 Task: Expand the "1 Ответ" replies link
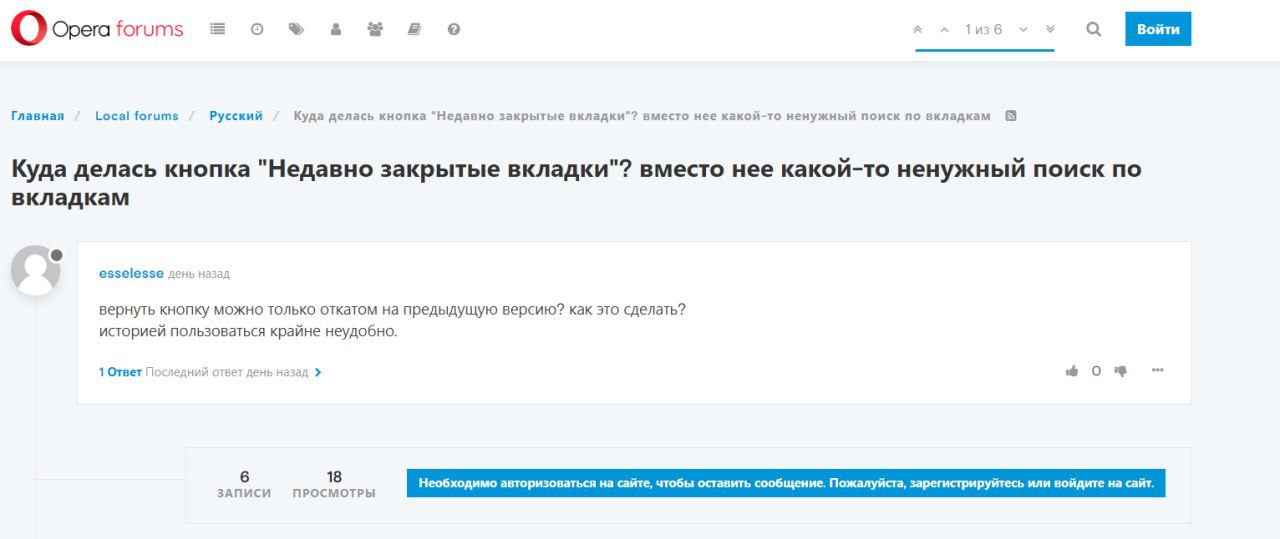[120, 372]
